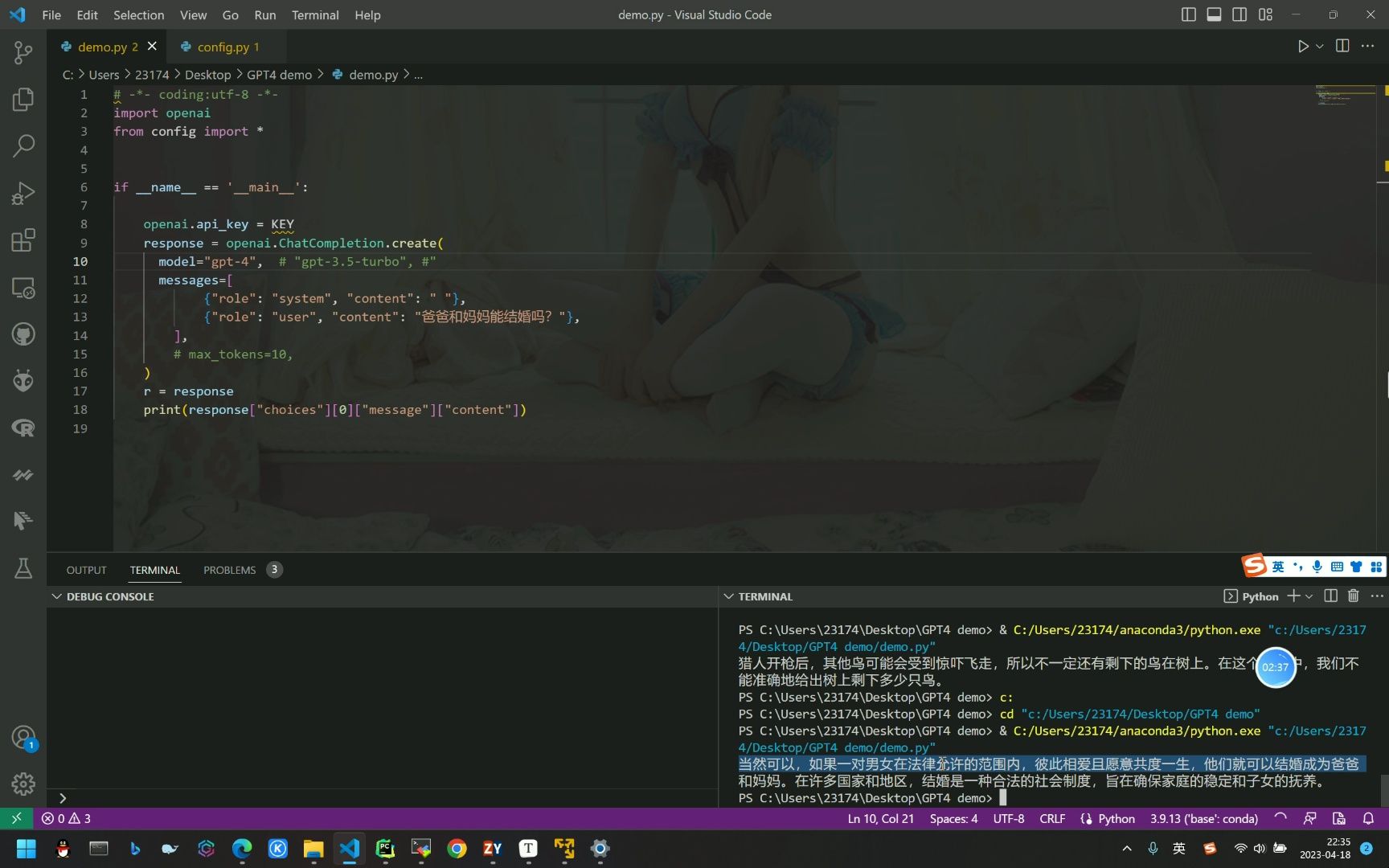Image resolution: width=1389 pixels, height=868 pixels.
Task: Toggle the secondary side bar layout
Action: tap(1239, 14)
